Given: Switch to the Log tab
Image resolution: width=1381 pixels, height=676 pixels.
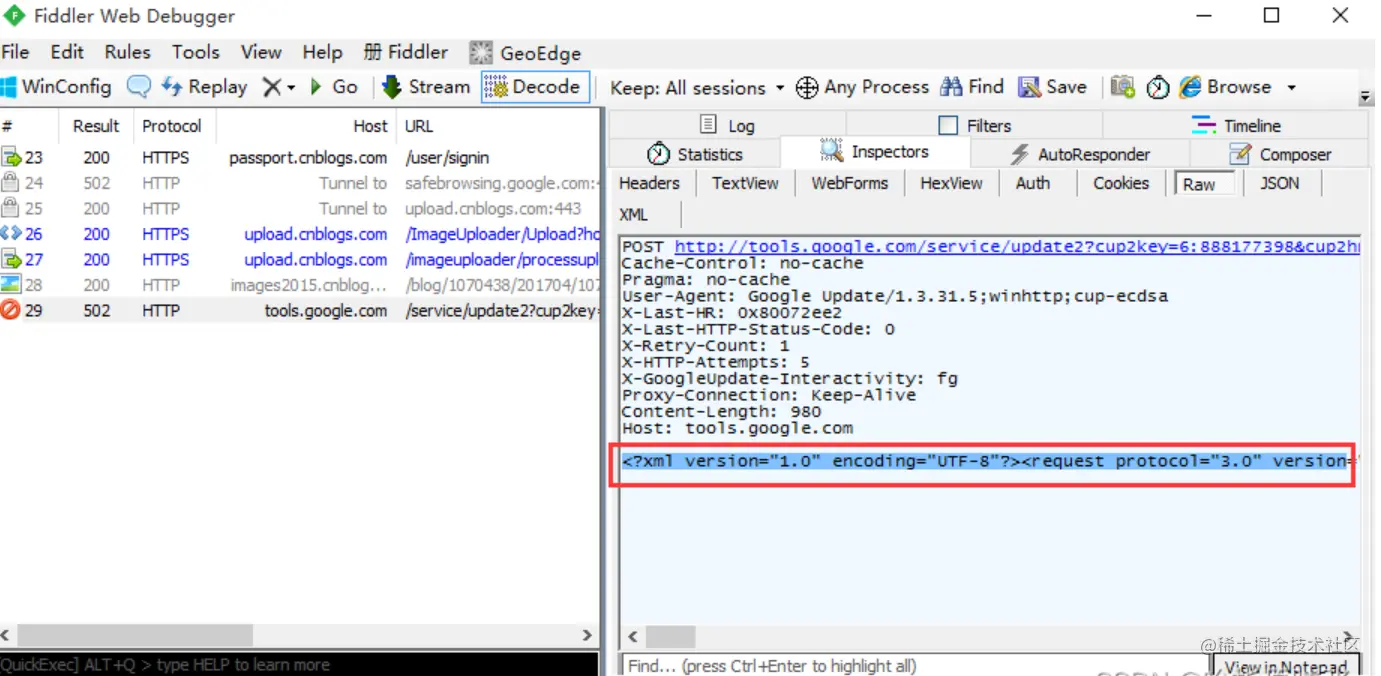Looking at the screenshot, I should point(726,125).
